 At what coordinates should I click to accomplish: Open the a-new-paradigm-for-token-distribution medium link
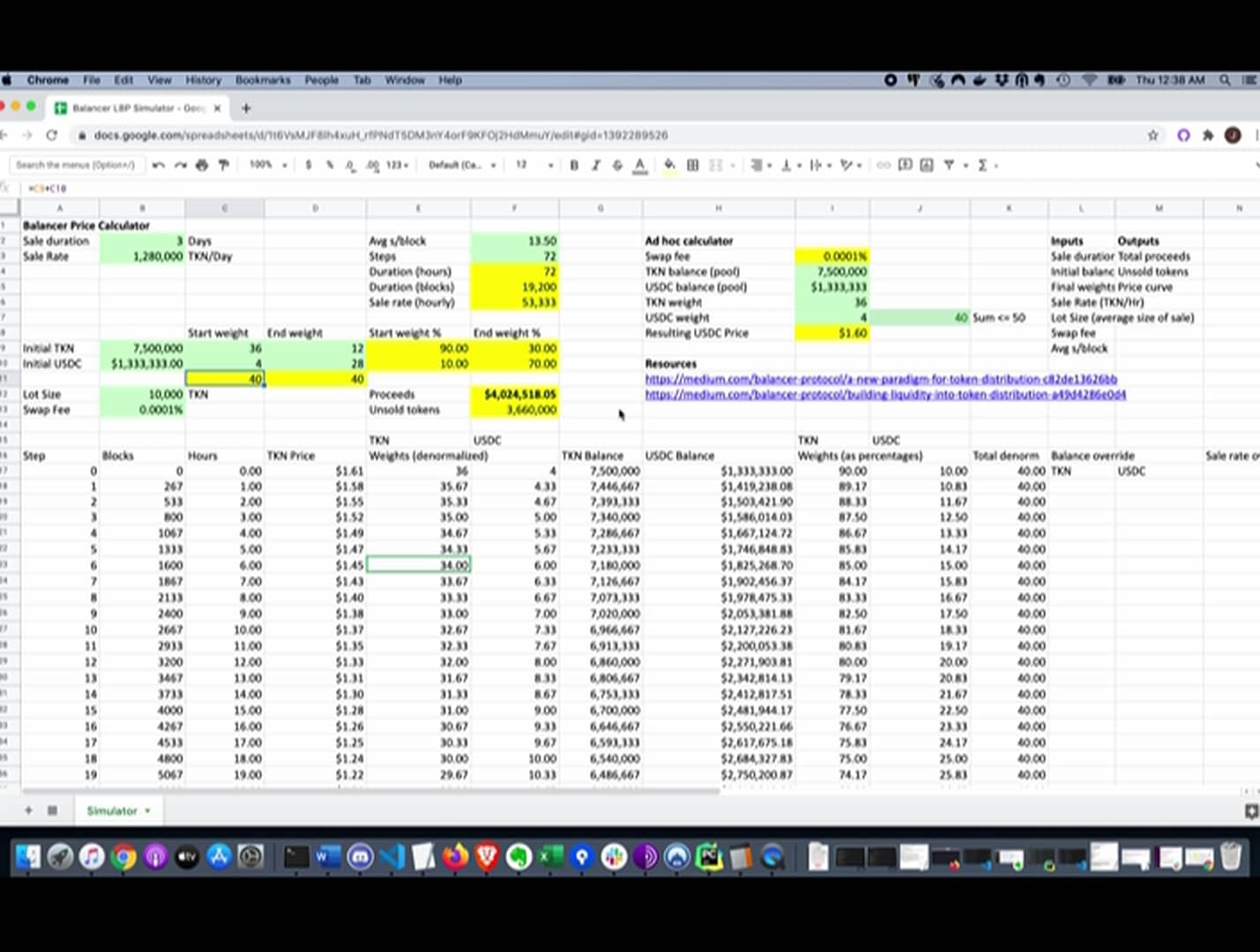881,379
